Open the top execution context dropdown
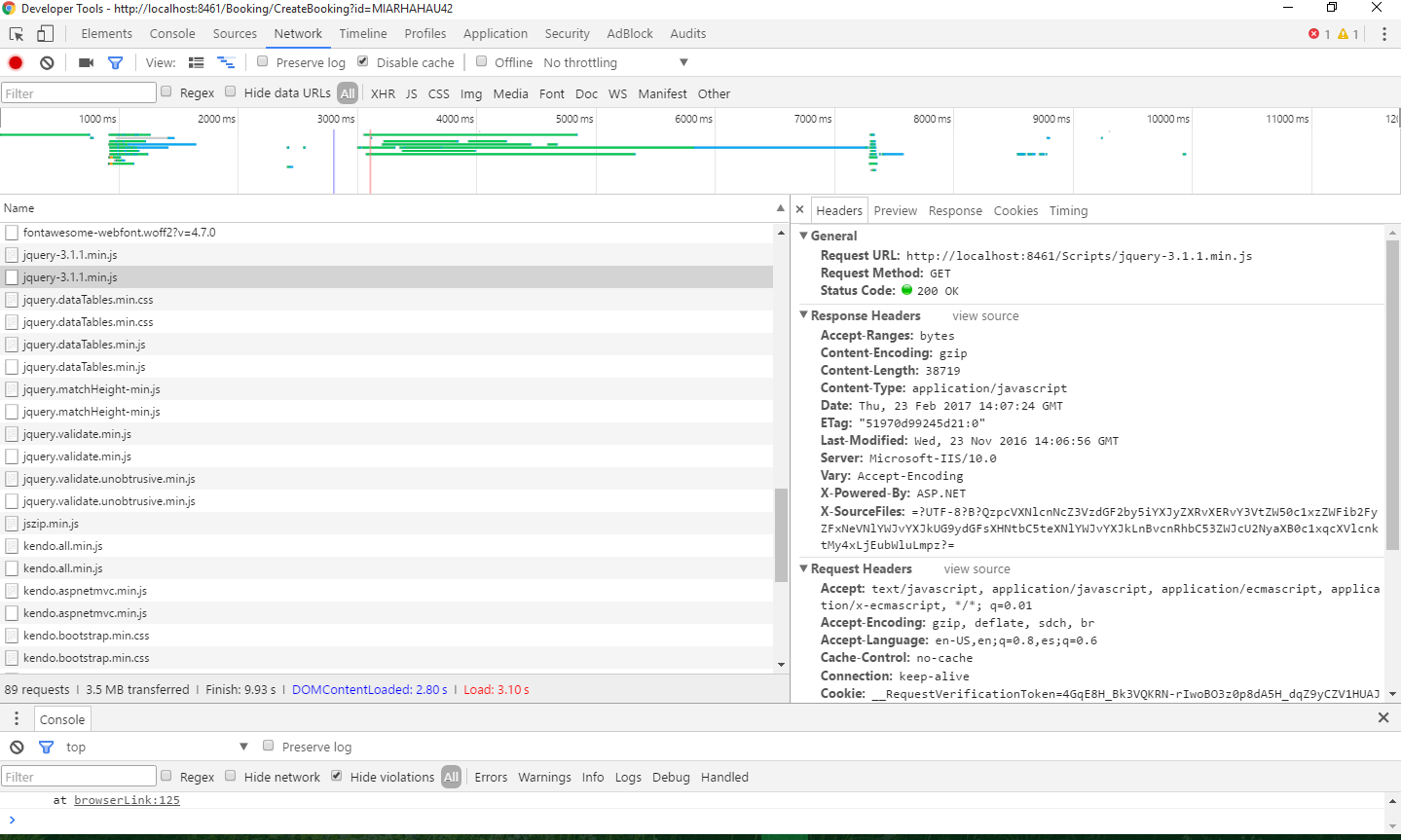The width and height of the screenshot is (1401, 840). click(x=157, y=747)
